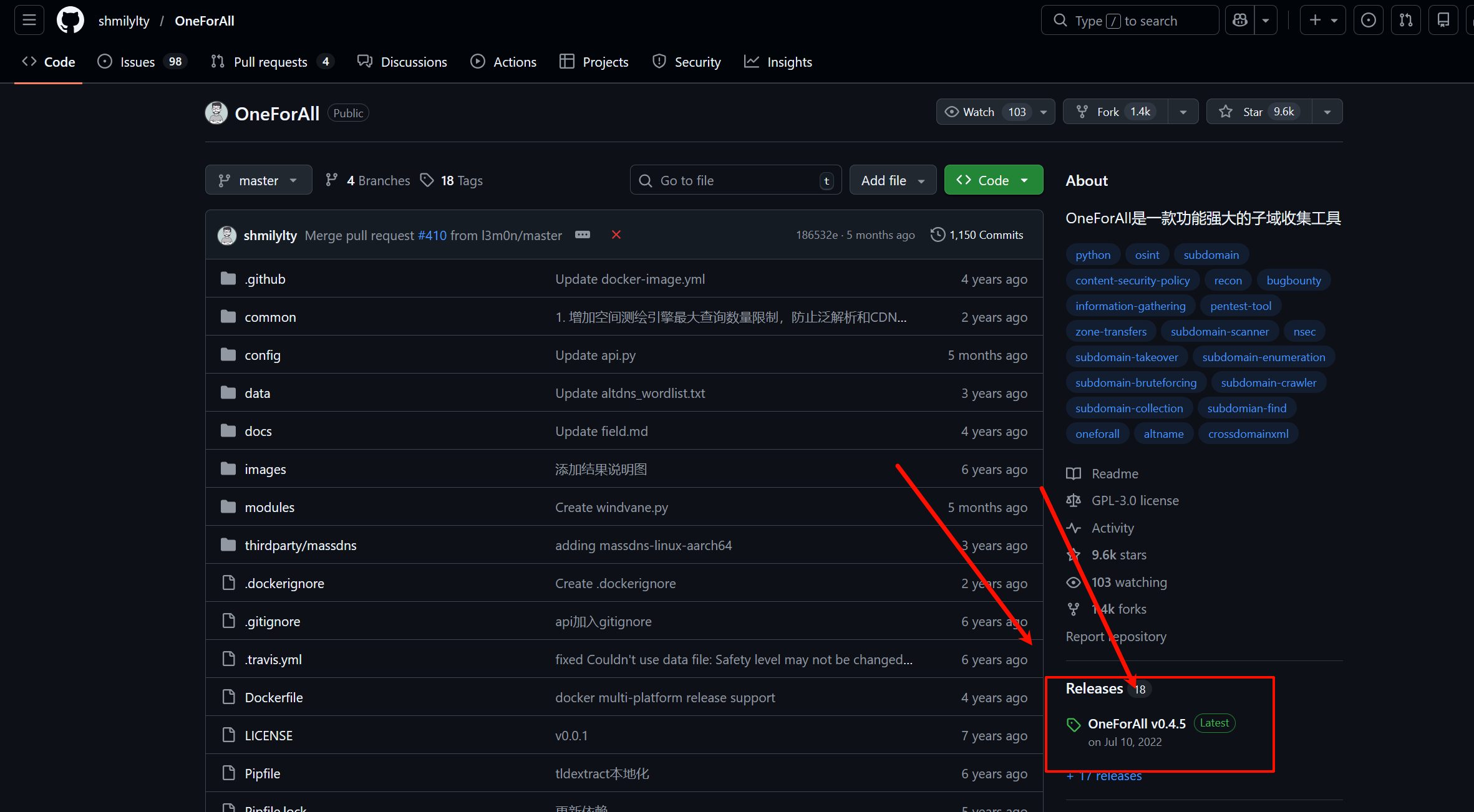Open the OneForAll v0.4.5 release link
Screen dimensions: 1474x812
click(x=1137, y=723)
